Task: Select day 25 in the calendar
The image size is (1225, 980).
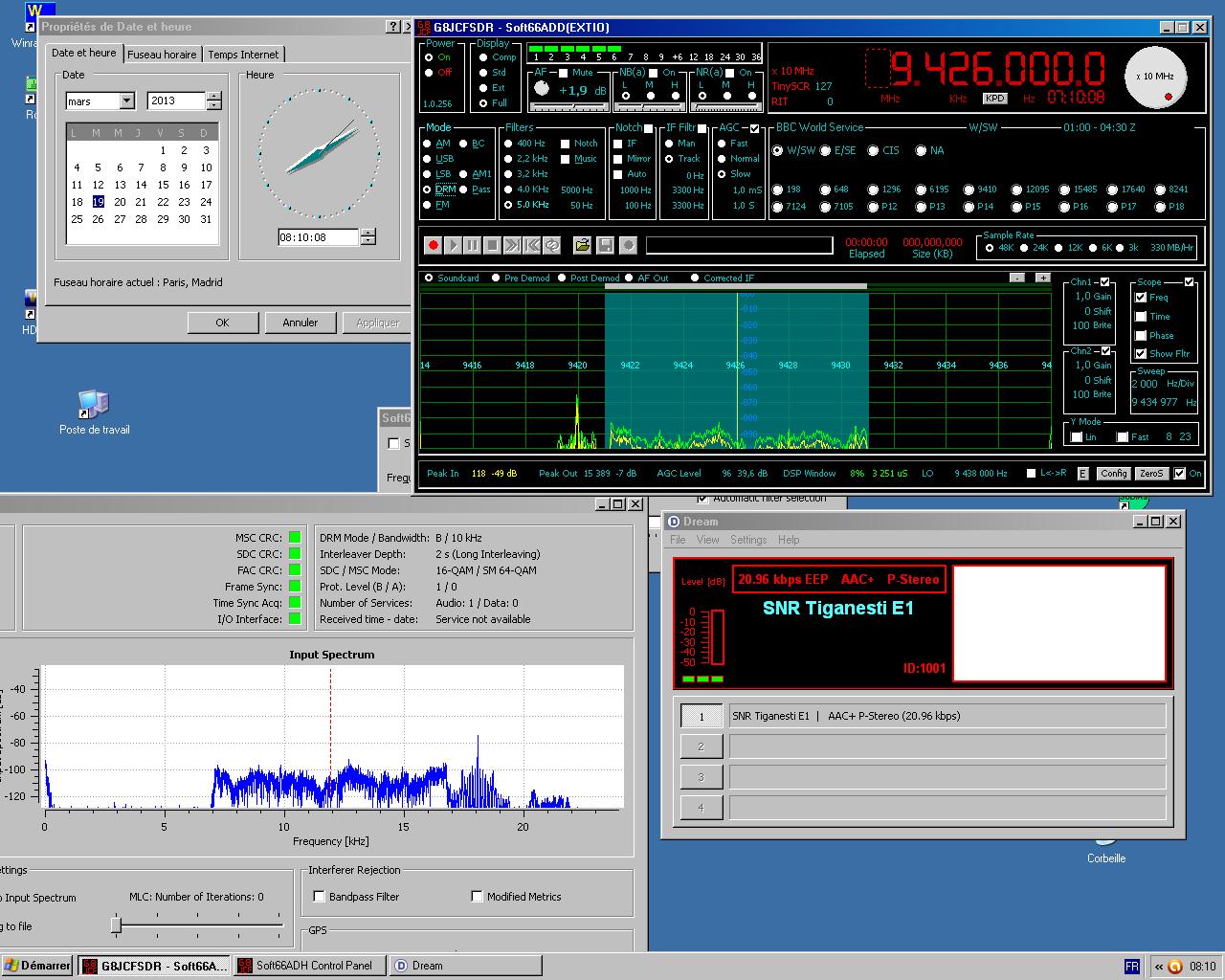Action: (78, 219)
